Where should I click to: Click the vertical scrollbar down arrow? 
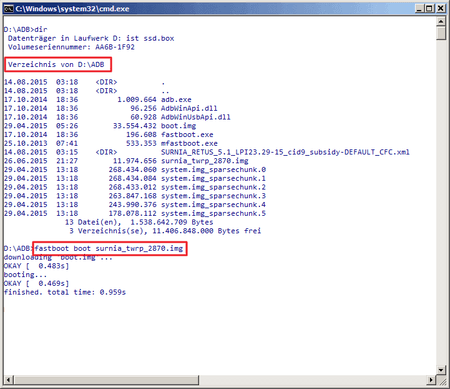point(441,370)
